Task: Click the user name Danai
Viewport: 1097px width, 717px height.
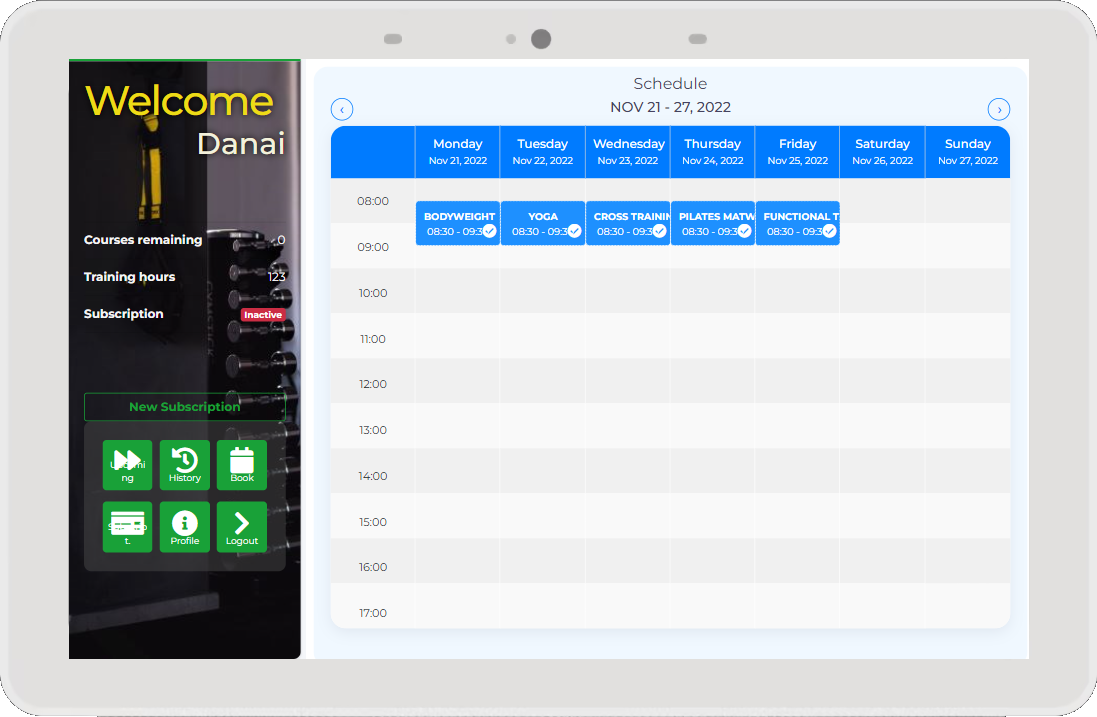Action: [x=241, y=144]
